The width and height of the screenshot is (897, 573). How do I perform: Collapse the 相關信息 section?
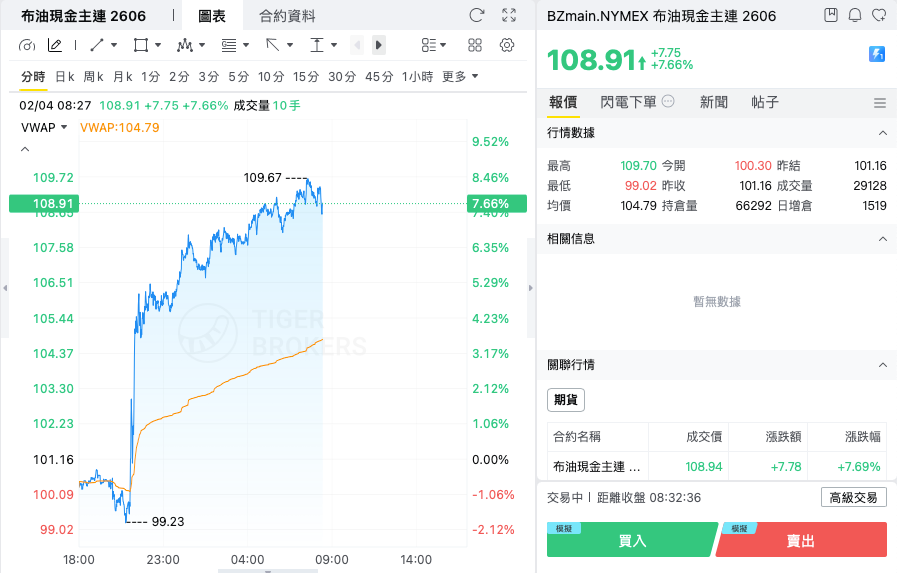pos(883,239)
